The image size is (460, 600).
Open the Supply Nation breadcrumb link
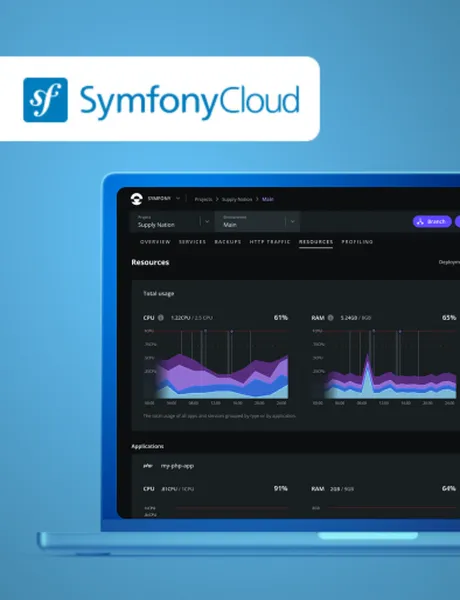tap(237, 199)
